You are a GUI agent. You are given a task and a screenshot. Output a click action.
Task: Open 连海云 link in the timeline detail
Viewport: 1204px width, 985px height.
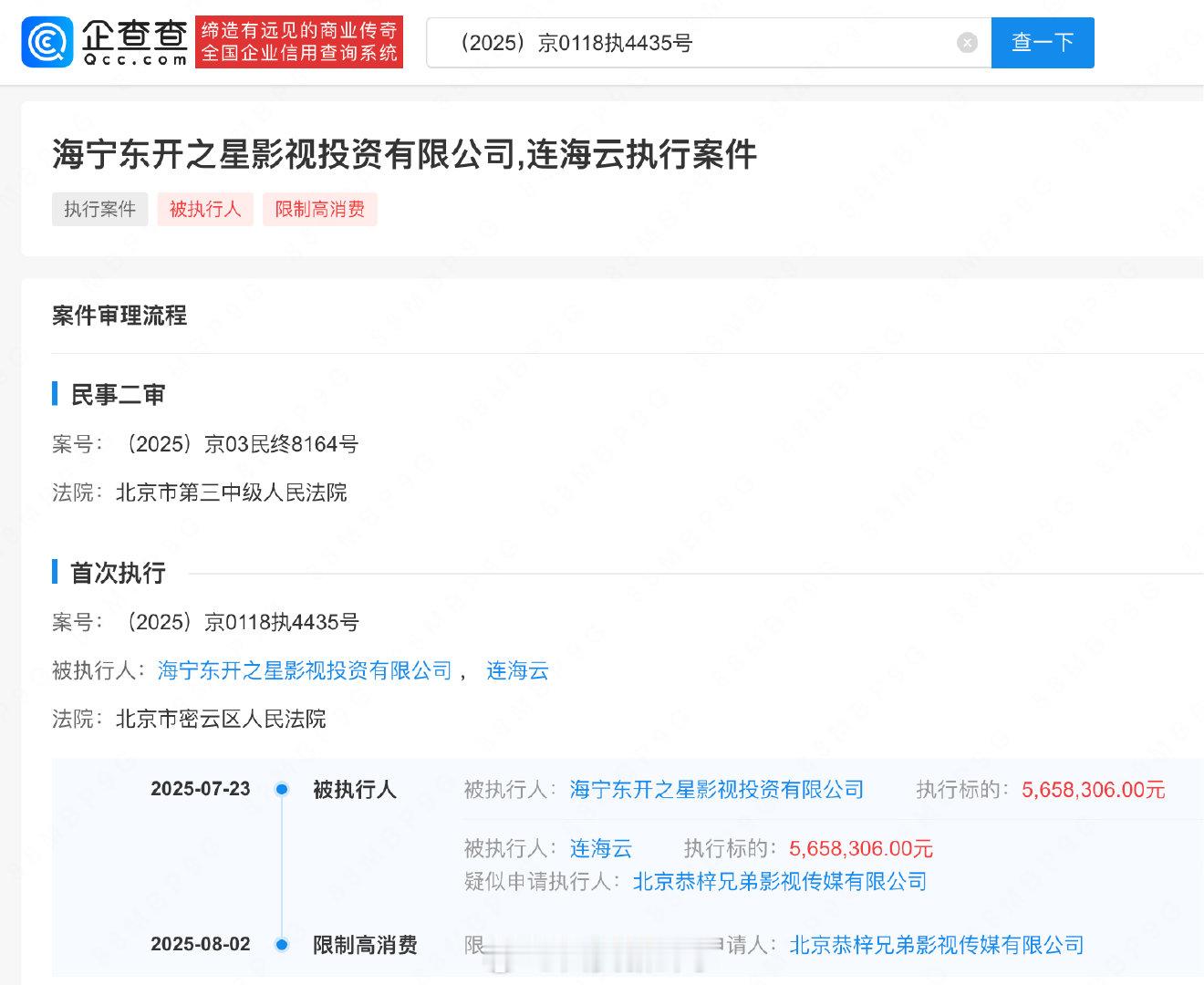(x=601, y=848)
